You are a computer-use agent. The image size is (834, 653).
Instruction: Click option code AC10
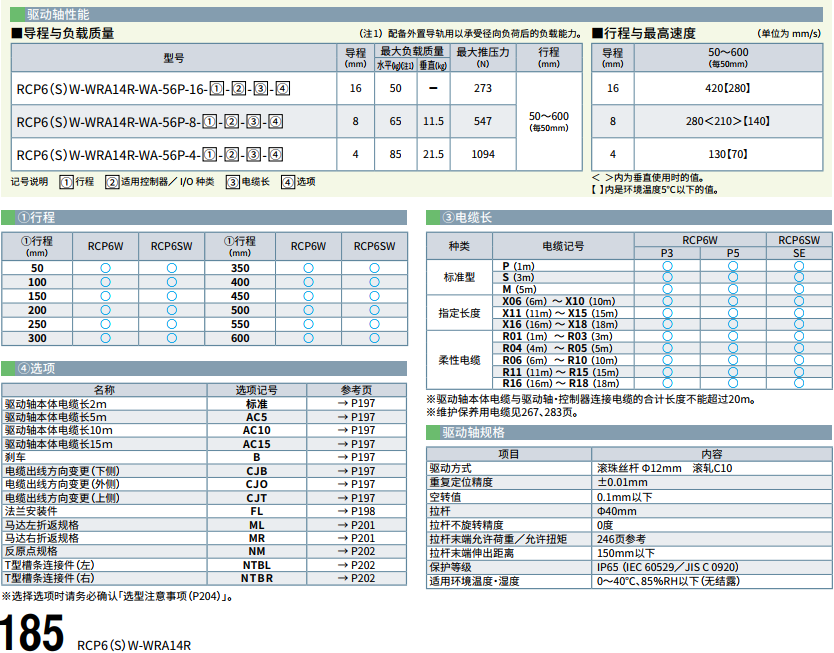tap(256, 430)
